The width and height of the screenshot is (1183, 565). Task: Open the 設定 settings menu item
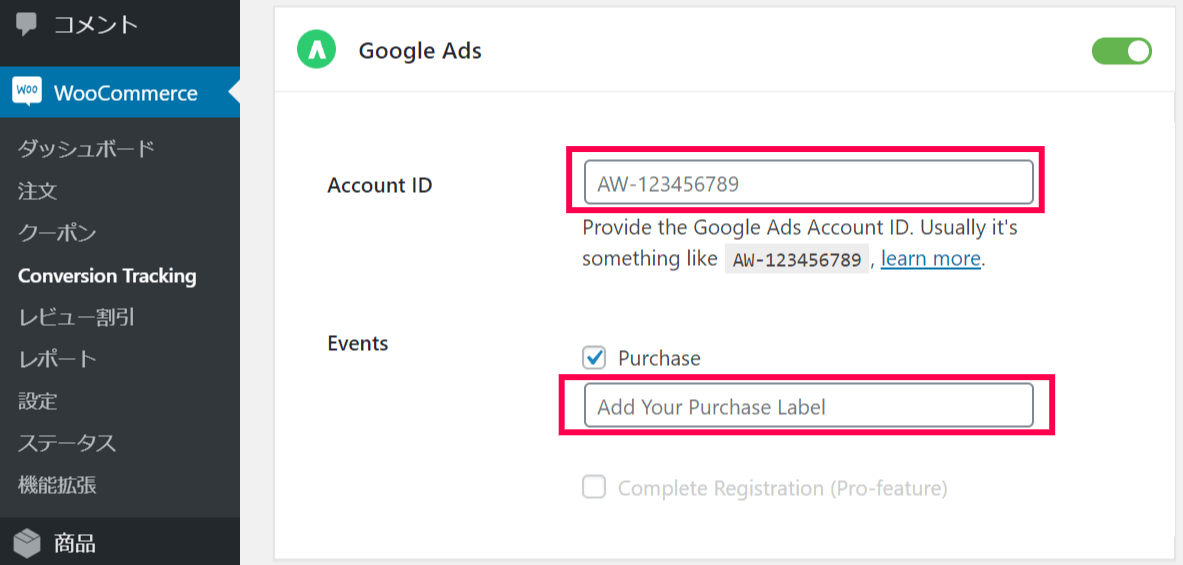pos(38,401)
